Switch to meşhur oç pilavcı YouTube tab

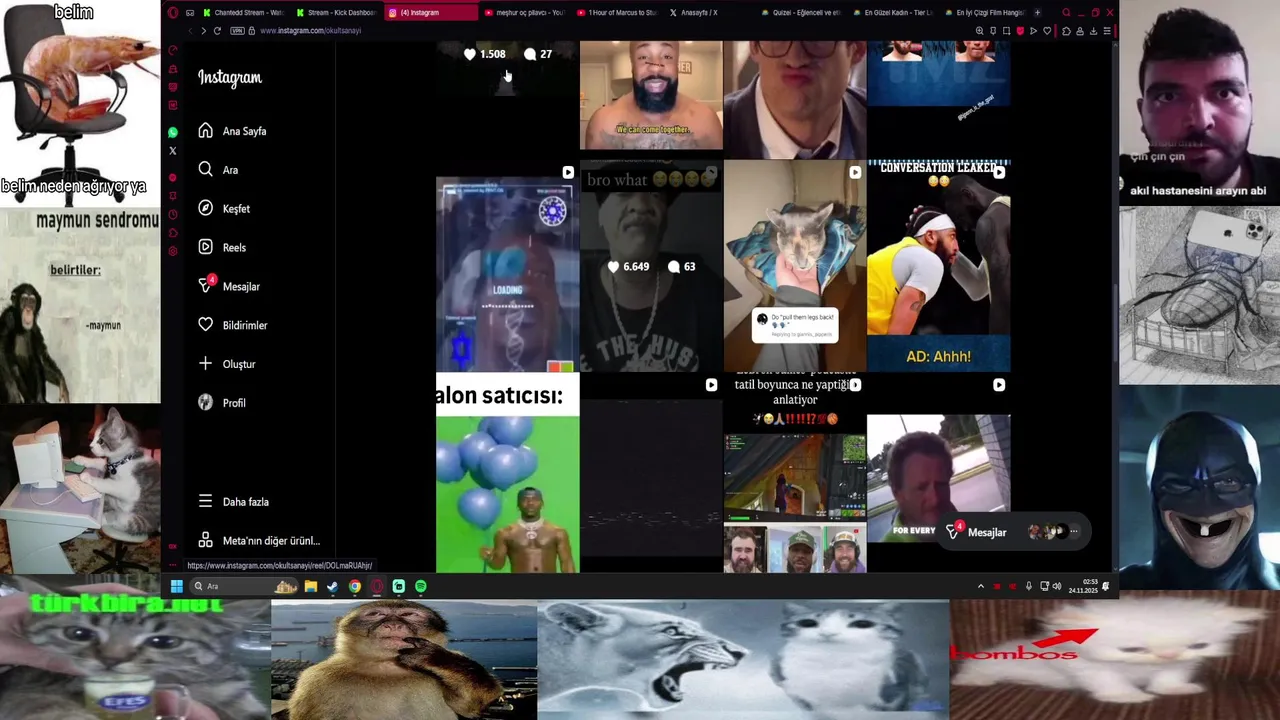525,13
